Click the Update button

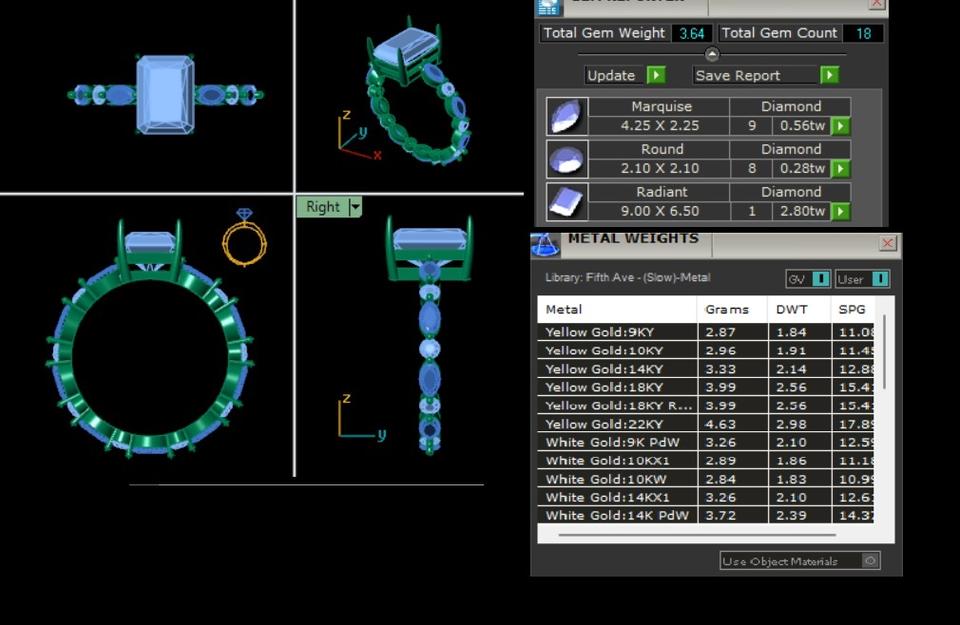[x=625, y=75]
